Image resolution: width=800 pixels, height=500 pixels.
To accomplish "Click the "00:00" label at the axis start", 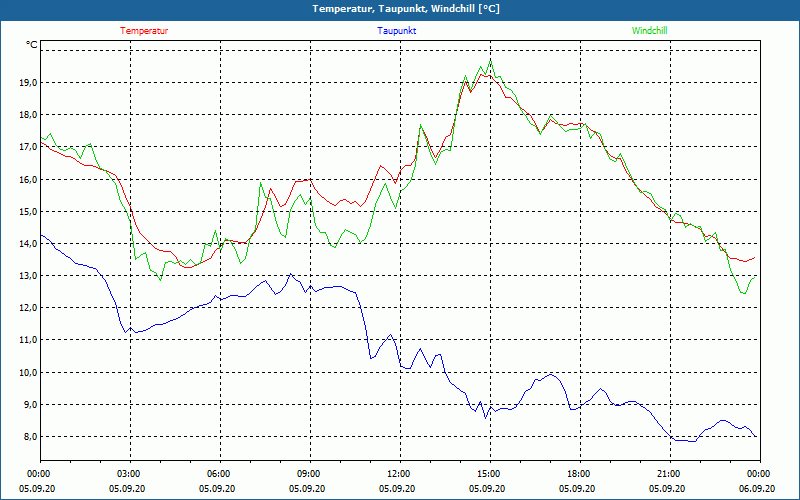I will coord(39,474).
